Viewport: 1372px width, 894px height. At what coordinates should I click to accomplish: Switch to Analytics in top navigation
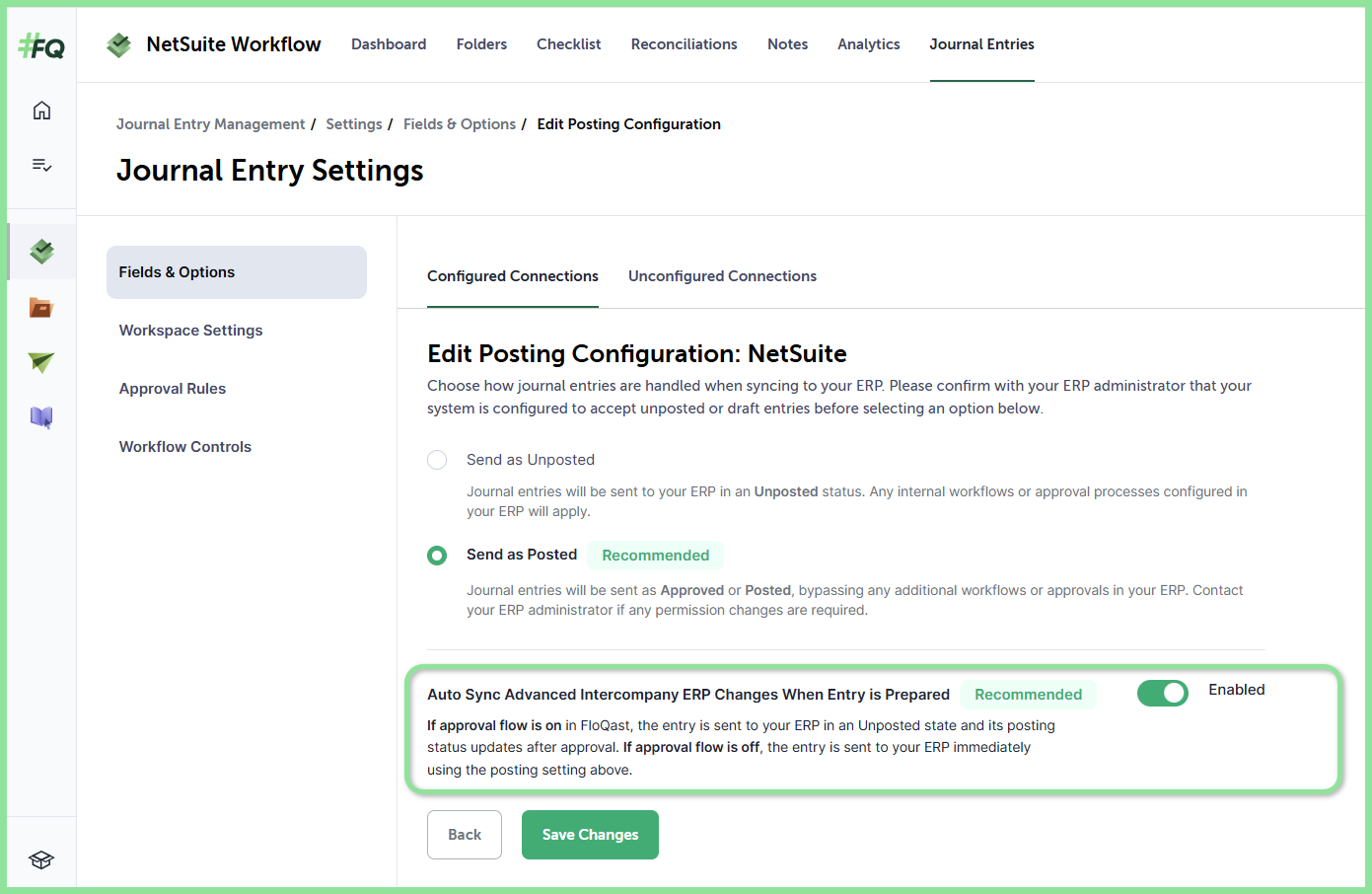point(869,44)
